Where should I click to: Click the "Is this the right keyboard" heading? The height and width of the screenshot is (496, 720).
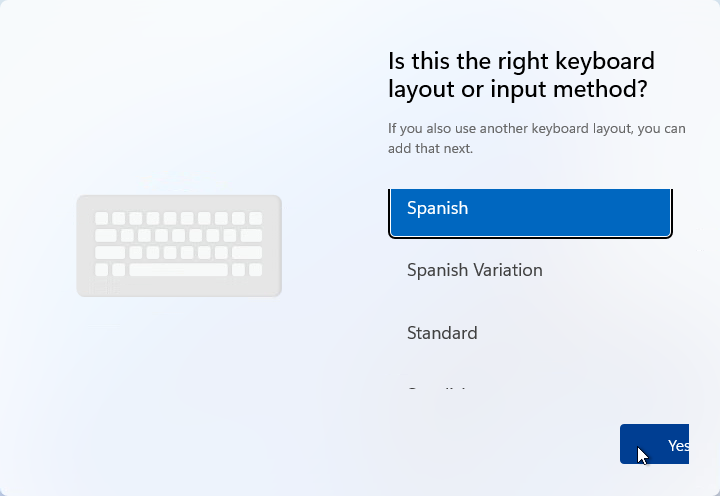click(x=521, y=61)
